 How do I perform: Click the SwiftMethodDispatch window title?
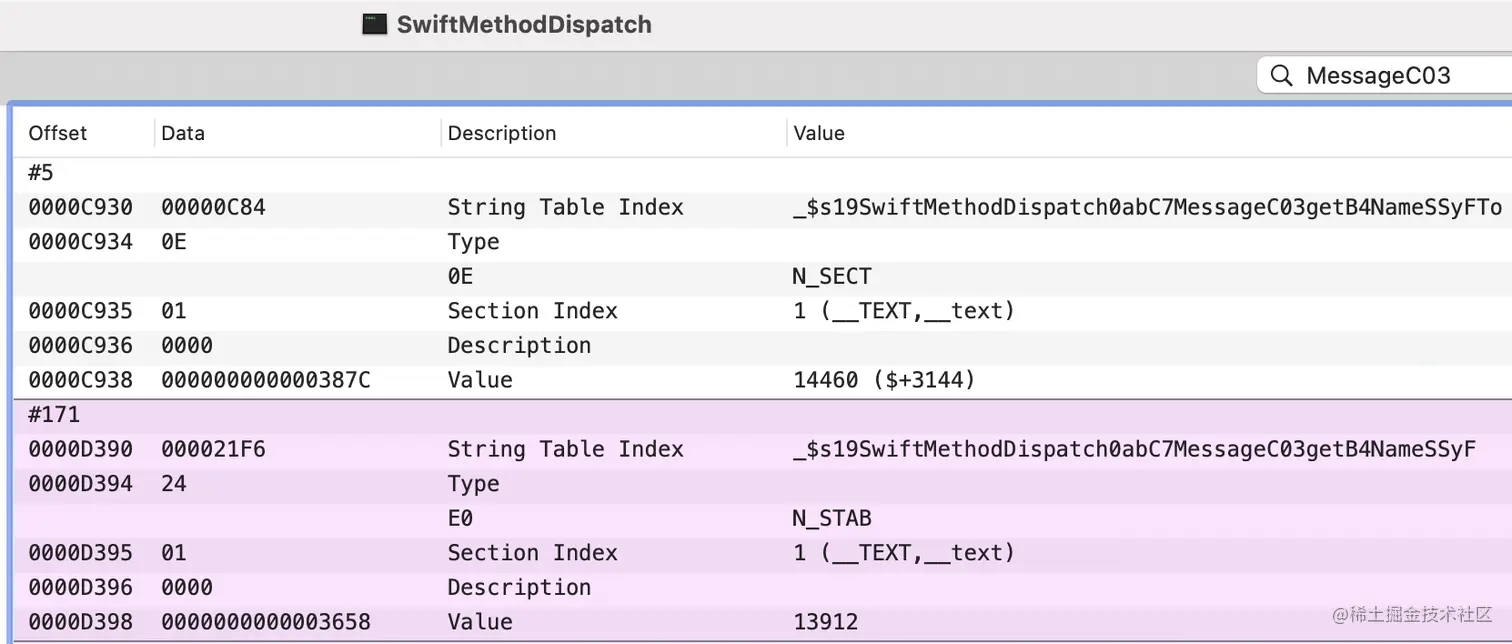coord(523,25)
